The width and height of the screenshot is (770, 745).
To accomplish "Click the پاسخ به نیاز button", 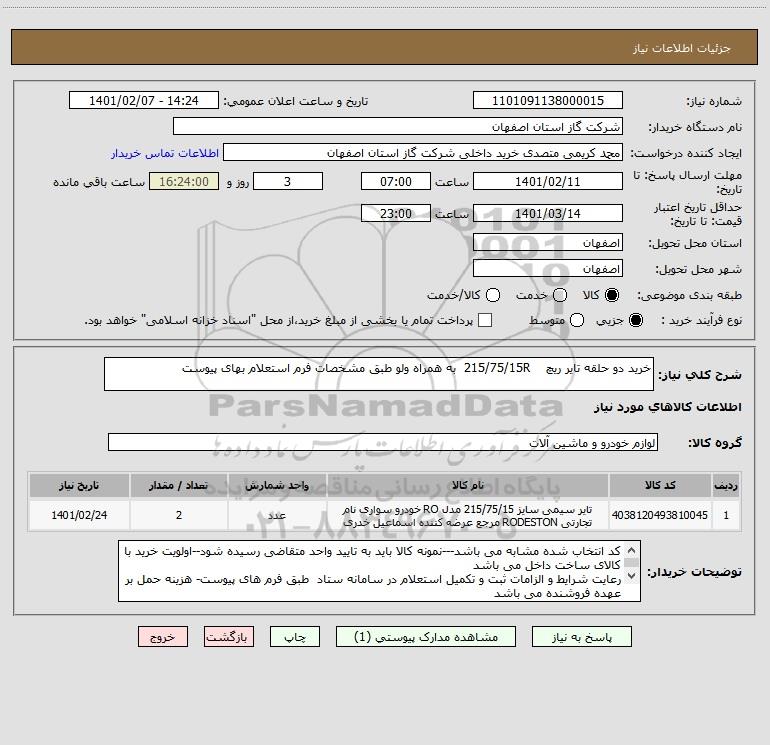I will point(582,637).
